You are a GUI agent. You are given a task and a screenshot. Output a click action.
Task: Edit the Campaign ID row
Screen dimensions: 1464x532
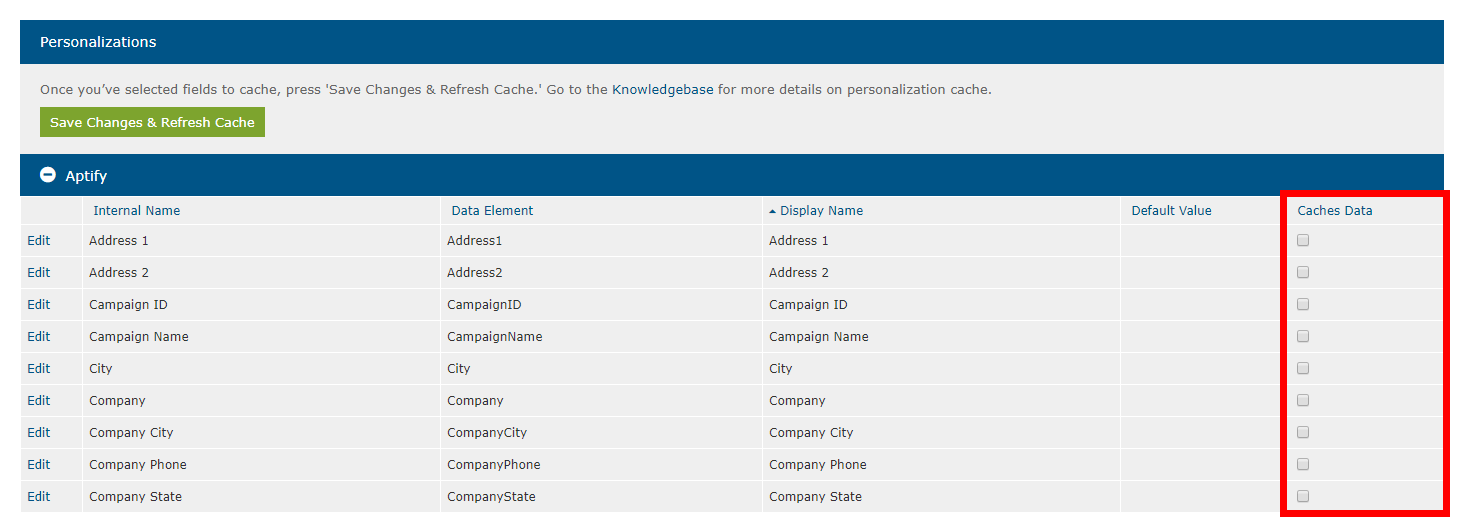pyautogui.click(x=39, y=304)
